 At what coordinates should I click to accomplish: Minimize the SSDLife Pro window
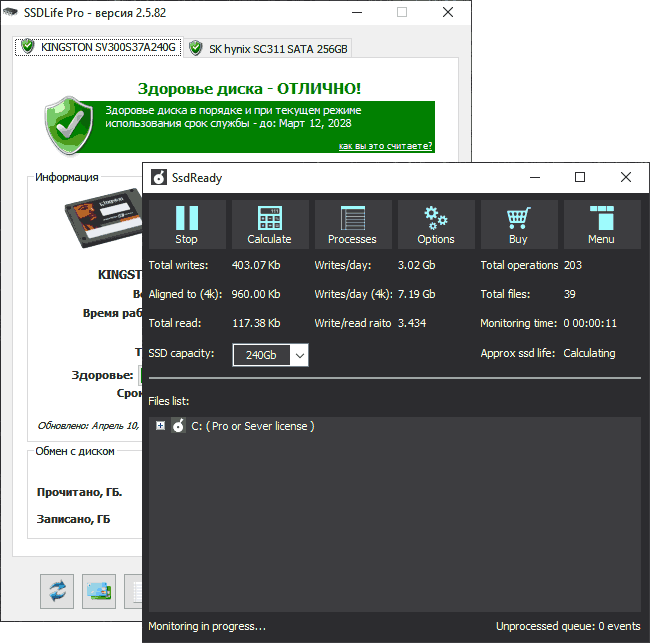point(357,12)
